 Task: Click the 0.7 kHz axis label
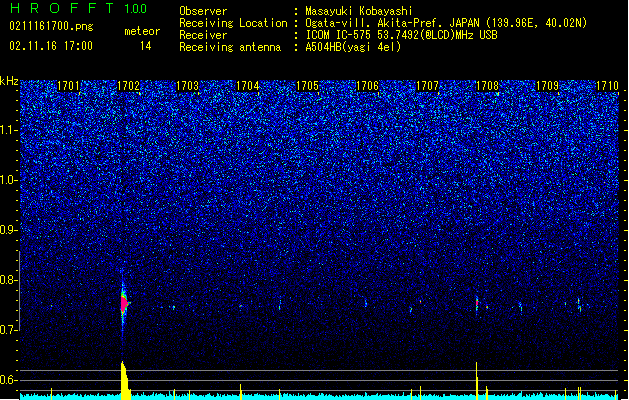pos(9,330)
